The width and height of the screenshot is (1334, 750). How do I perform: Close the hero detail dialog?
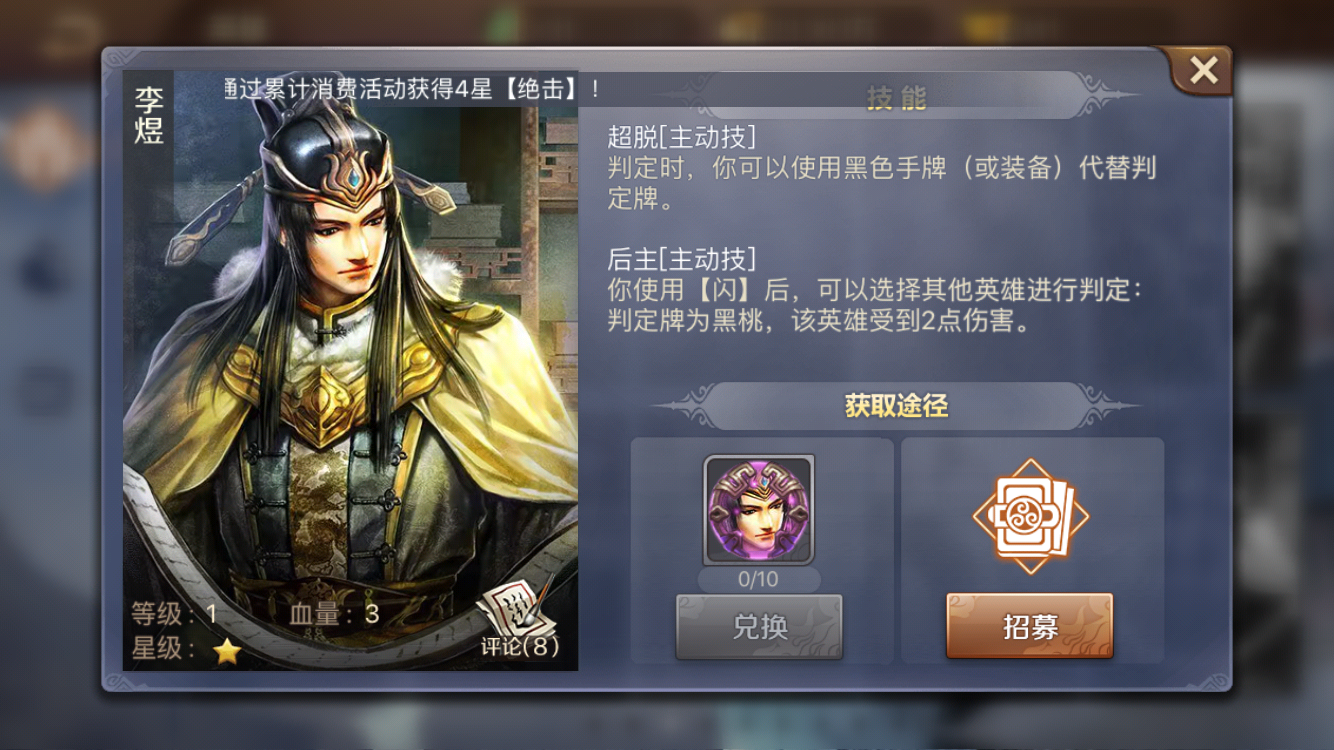click(x=1202, y=70)
